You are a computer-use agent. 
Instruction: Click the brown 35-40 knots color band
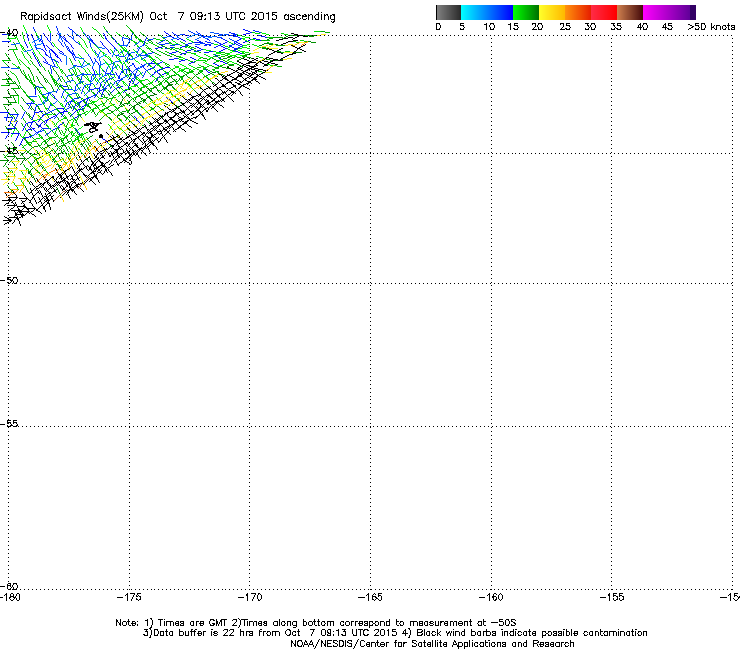pos(630,12)
